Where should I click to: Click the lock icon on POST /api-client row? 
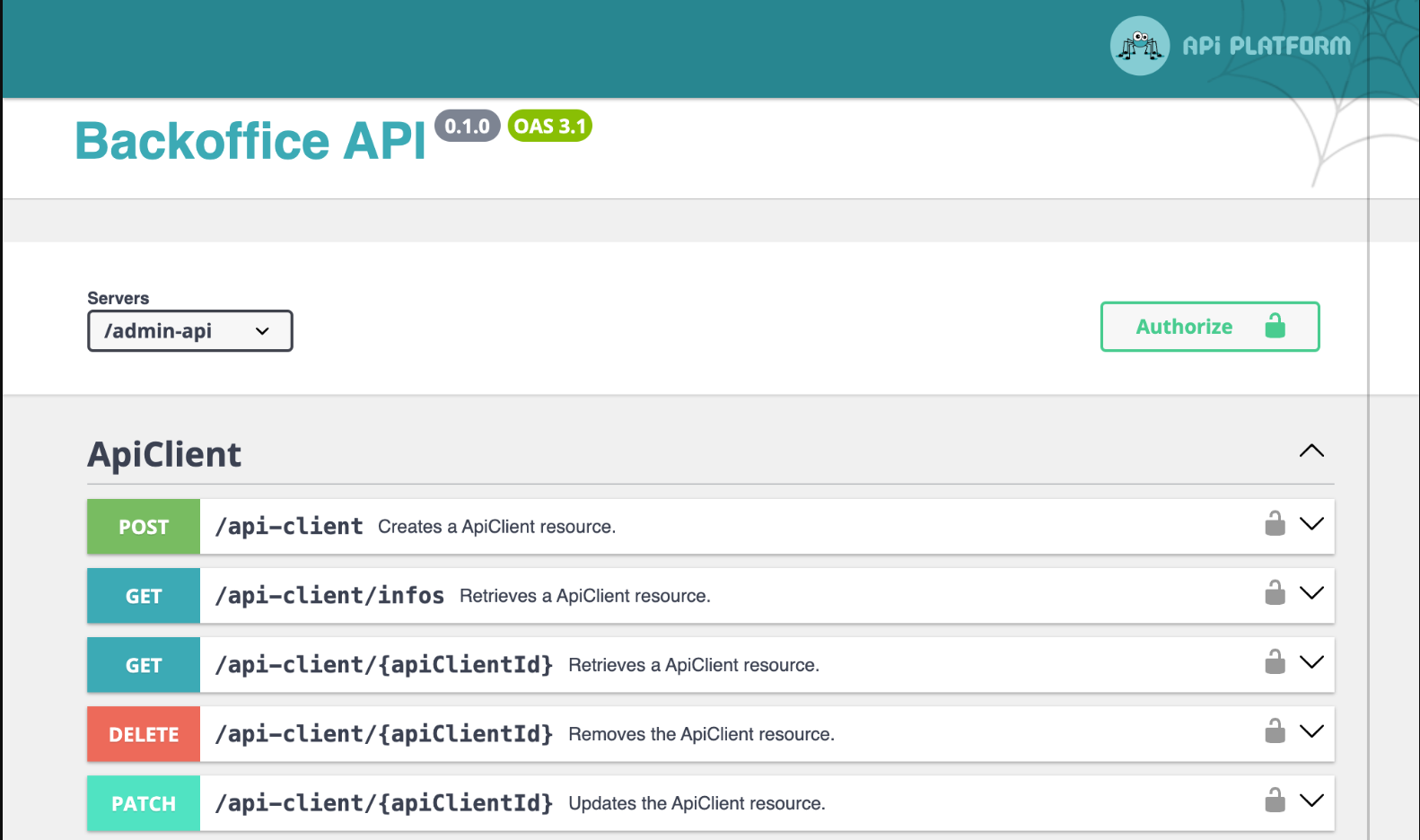[x=1275, y=523]
